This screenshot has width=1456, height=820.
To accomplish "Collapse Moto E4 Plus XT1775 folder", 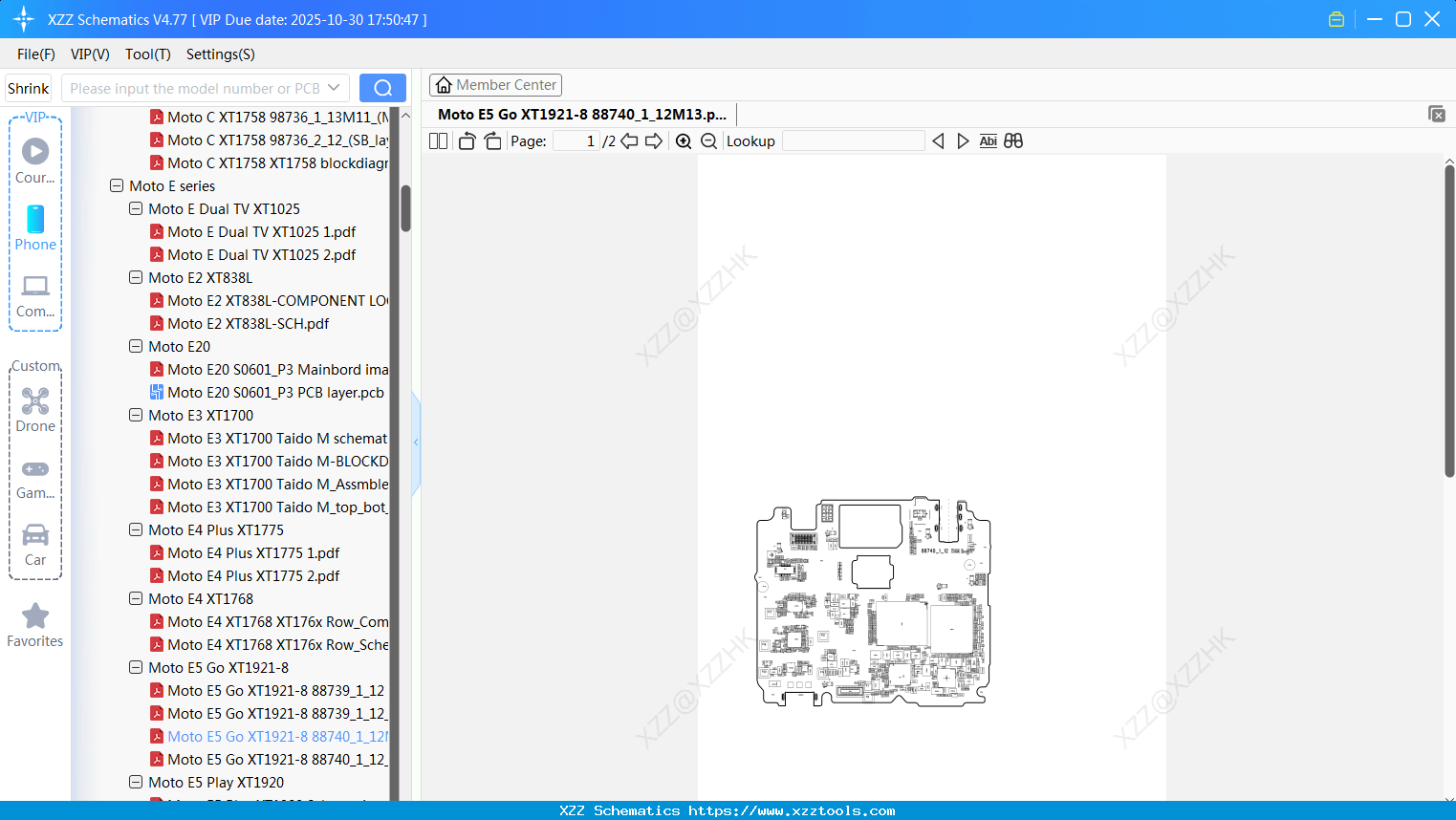I will [x=136, y=530].
